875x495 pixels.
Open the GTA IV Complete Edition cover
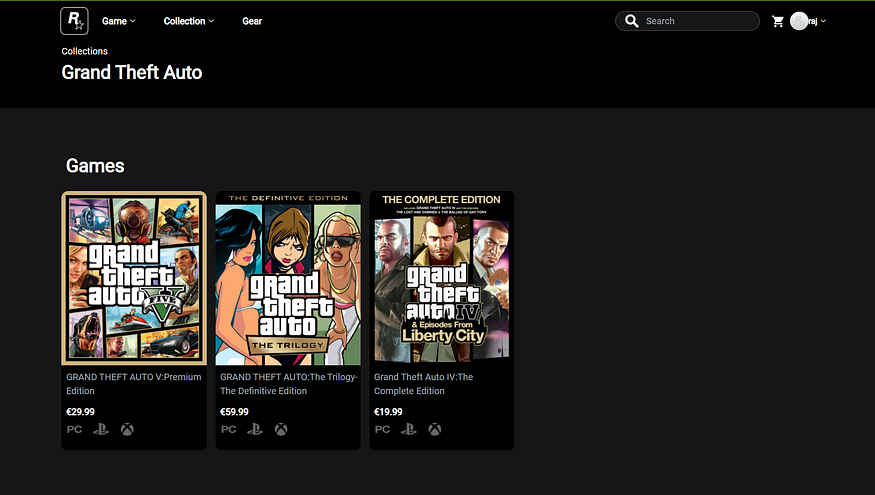441,278
